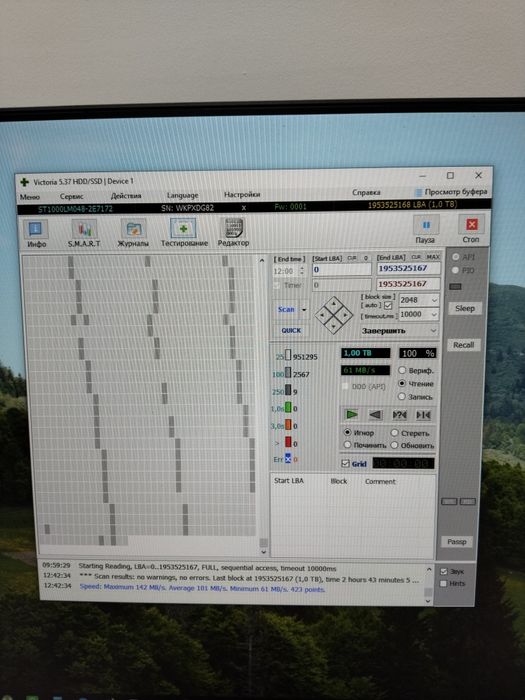Click the light gray 100 ms block indicator
525x700 pixels.
coord(288,373)
